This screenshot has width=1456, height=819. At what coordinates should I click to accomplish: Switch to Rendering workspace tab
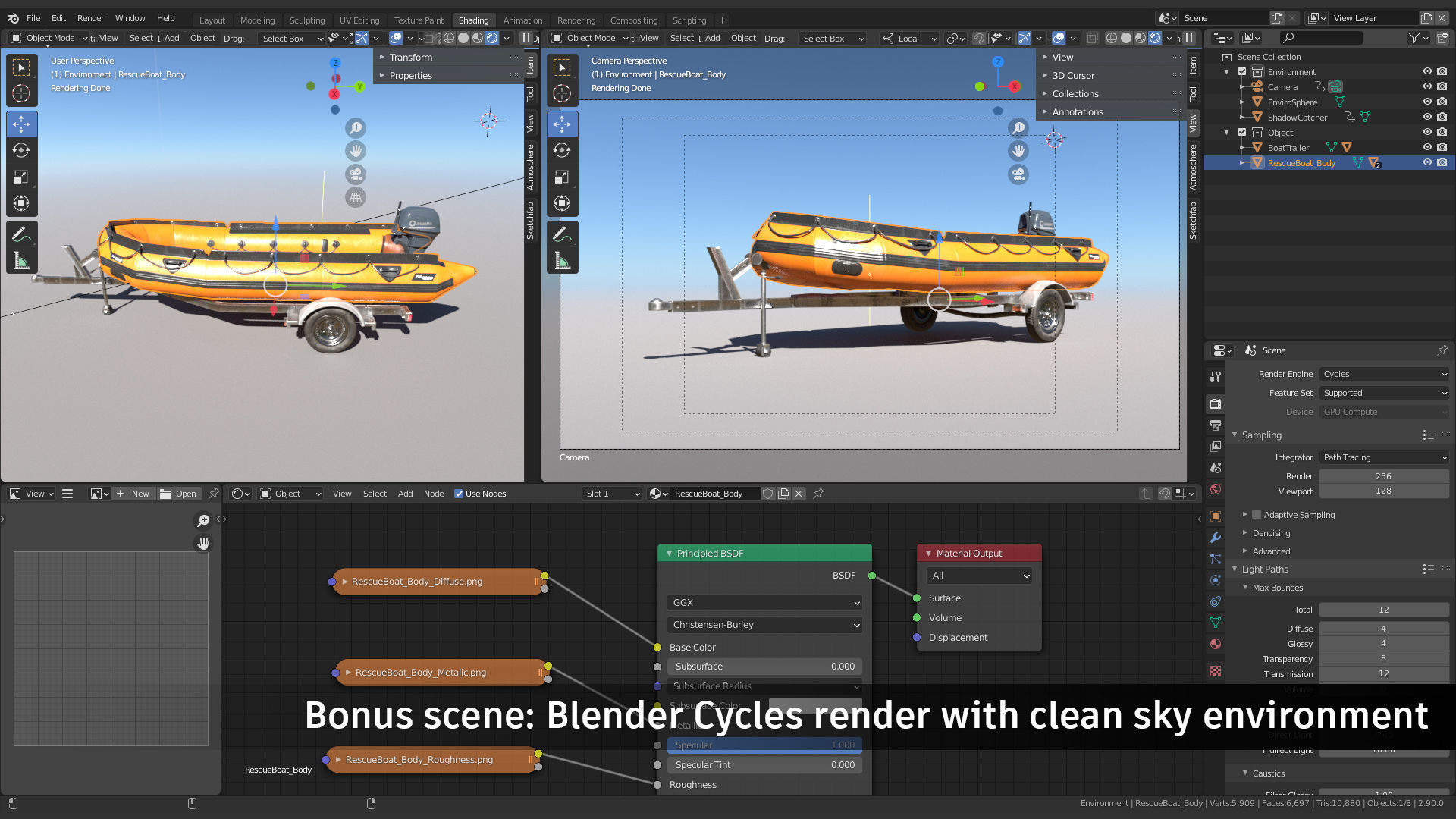(x=576, y=20)
